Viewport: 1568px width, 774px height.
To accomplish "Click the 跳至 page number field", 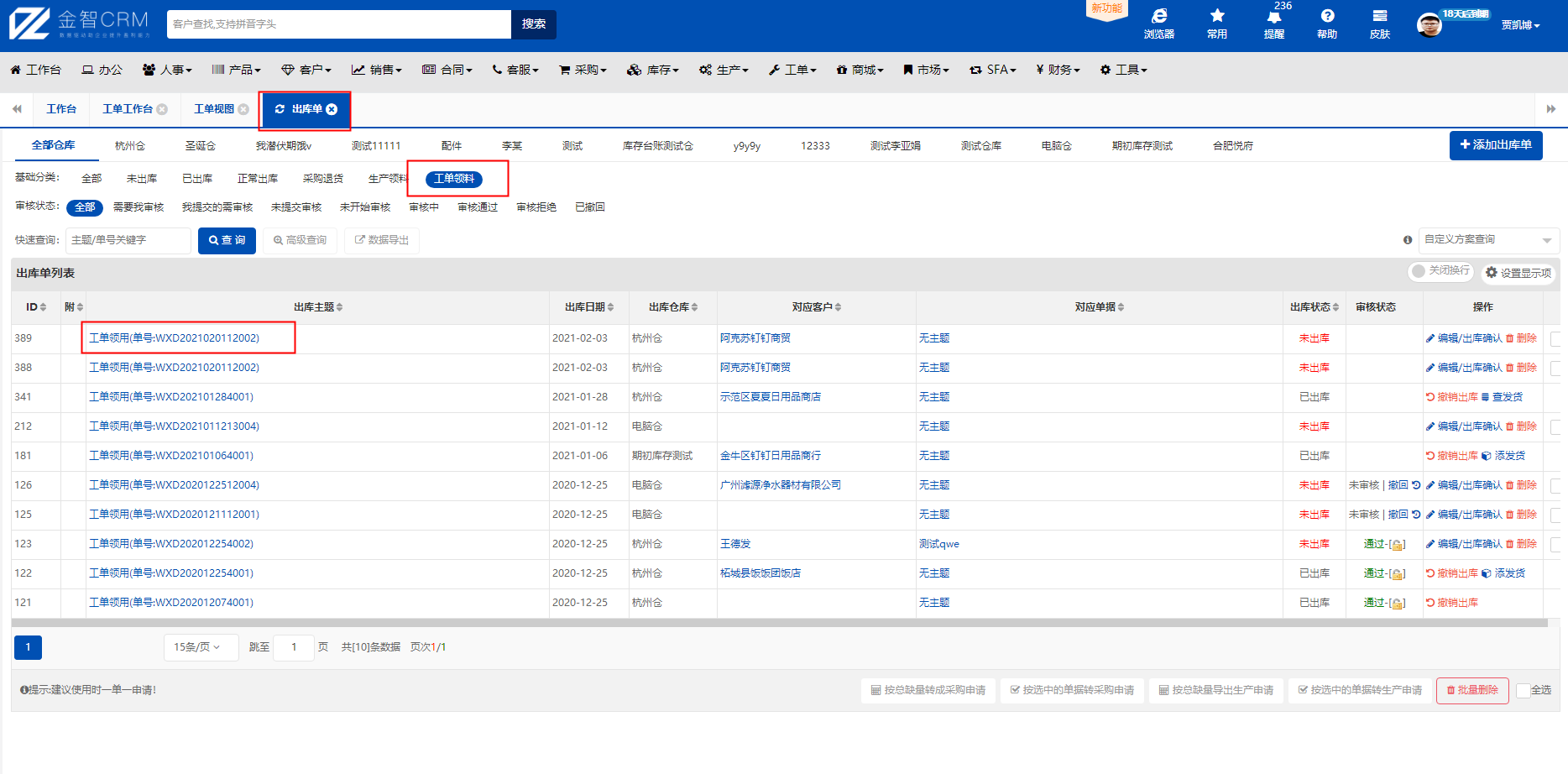I will (294, 647).
